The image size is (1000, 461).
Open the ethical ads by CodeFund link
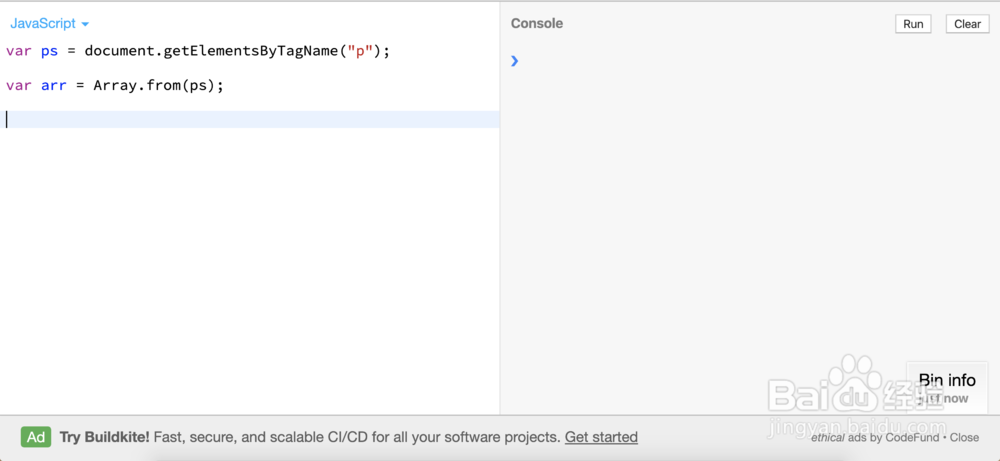875,437
